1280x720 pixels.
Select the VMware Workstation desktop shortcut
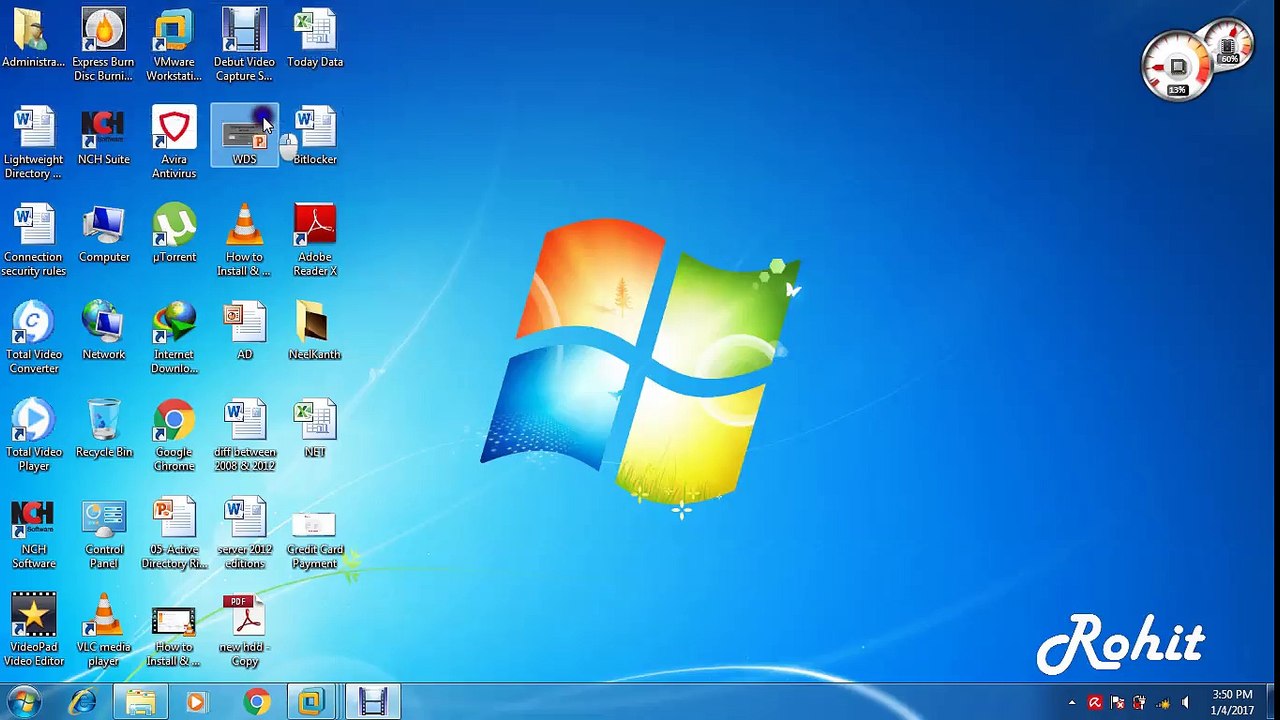[174, 45]
